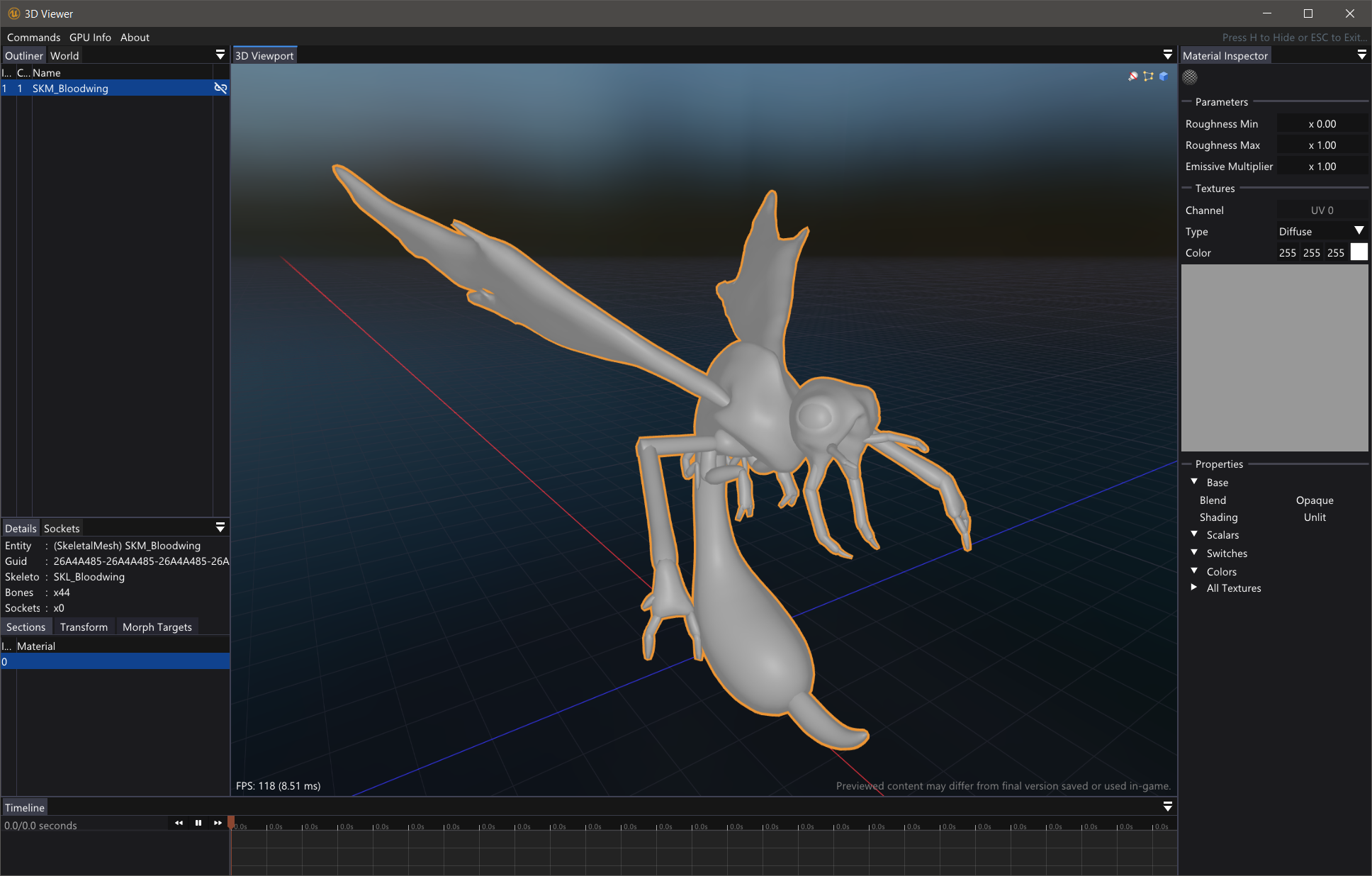Click the white color swatch
1372x876 pixels.
(x=1359, y=252)
